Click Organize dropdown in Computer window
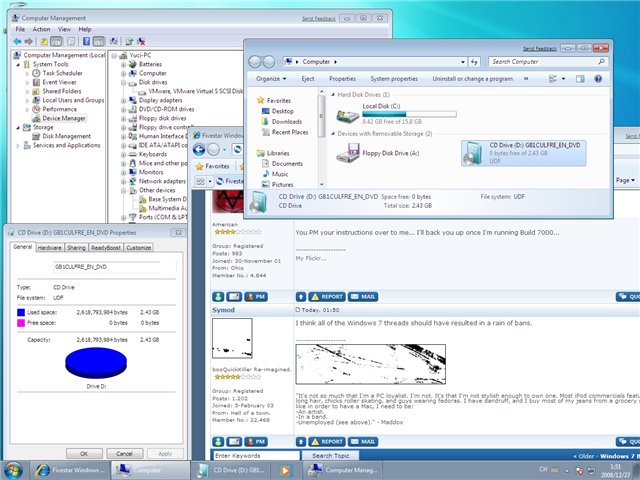The width and height of the screenshot is (640, 480). (271, 79)
